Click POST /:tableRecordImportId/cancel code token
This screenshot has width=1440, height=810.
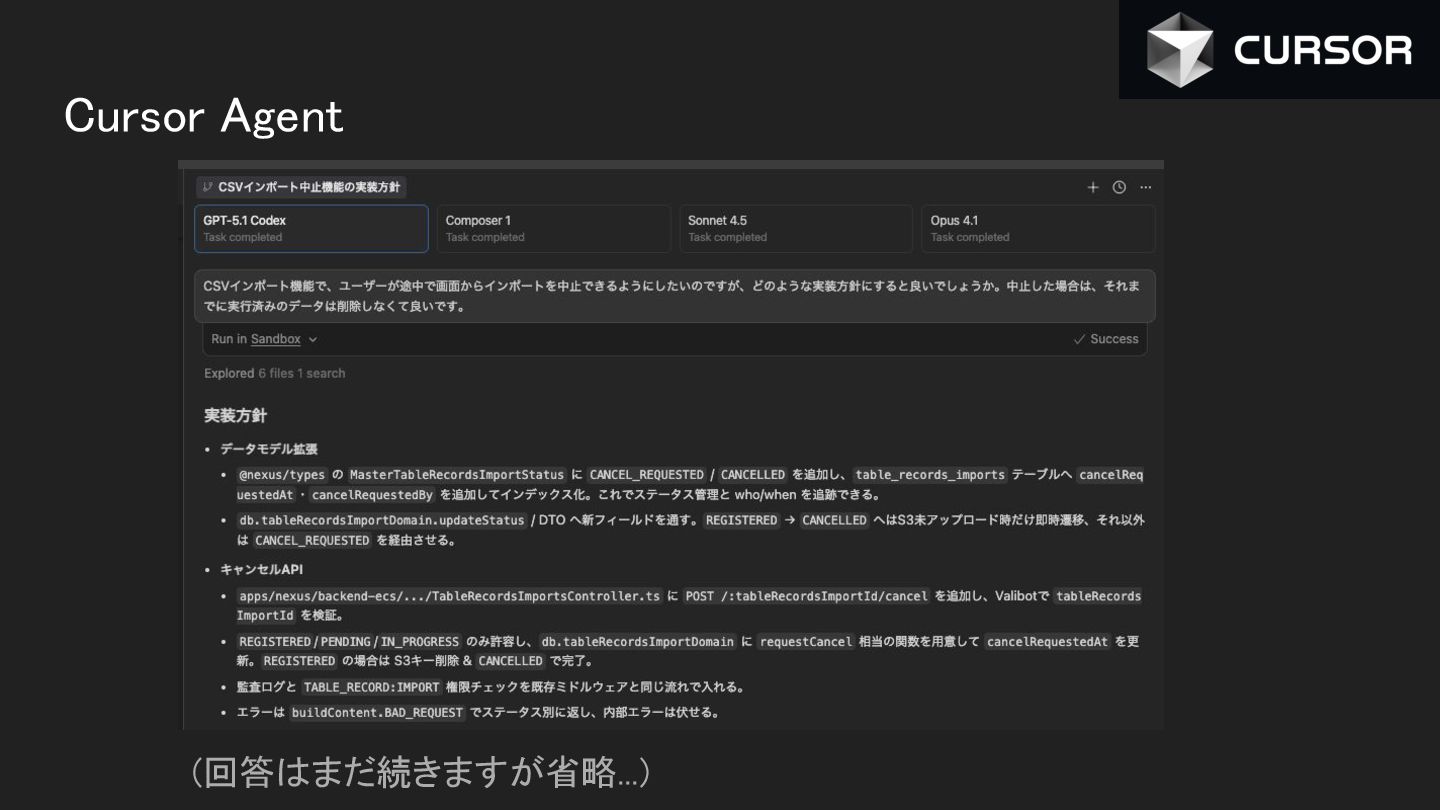pos(807,596)
